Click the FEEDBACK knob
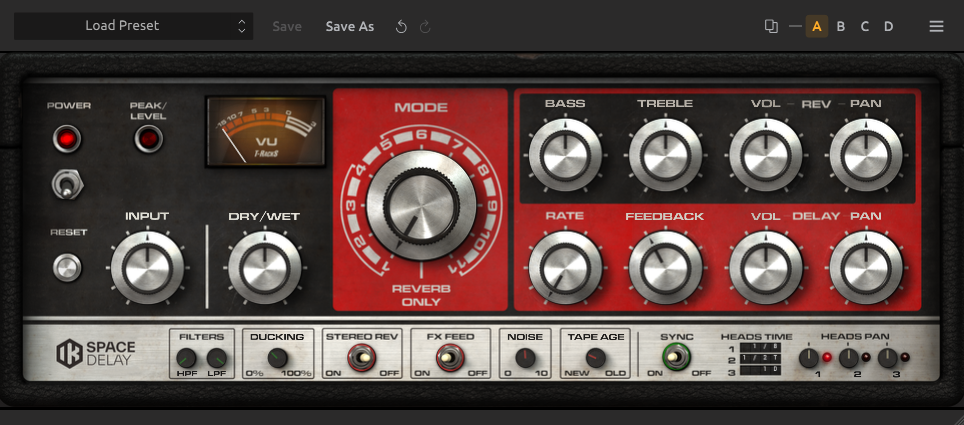 tap(665, 268)
